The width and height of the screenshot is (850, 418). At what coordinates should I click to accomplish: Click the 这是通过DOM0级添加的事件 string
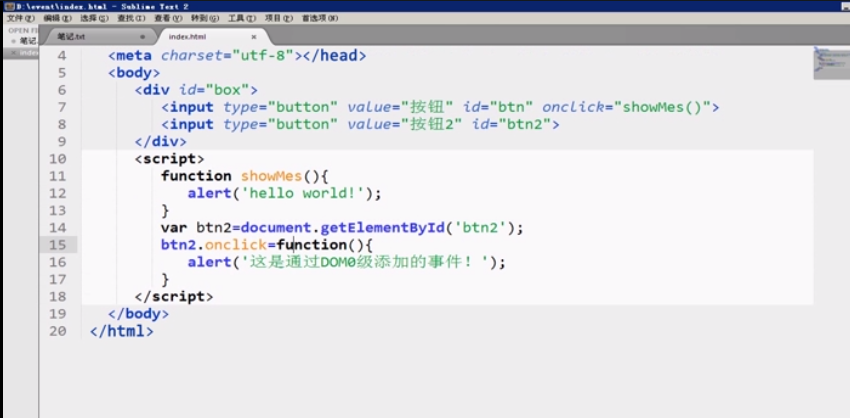pyautogui.click(x=368, y=262)
